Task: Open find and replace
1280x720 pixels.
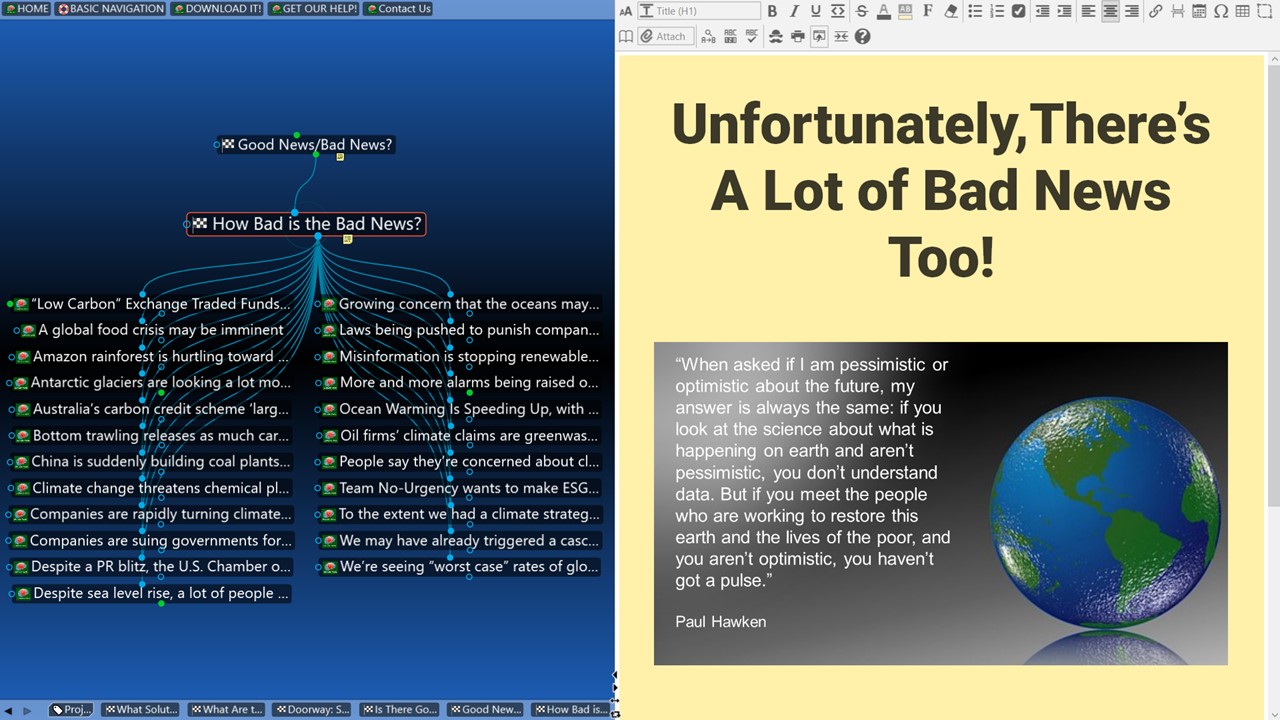Action: 708,36
